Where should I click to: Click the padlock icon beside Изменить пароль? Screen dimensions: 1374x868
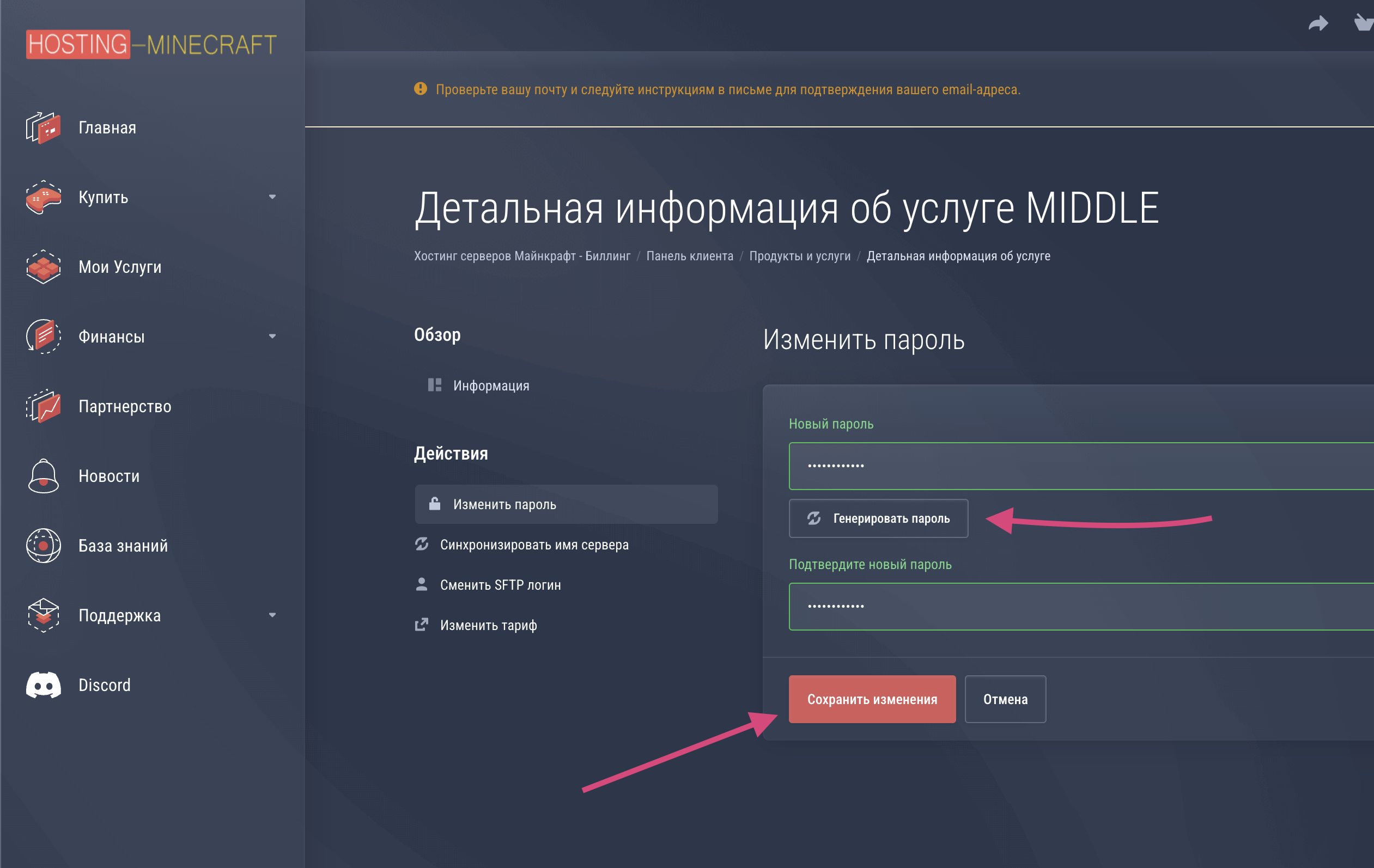click(x=435, y=504)
